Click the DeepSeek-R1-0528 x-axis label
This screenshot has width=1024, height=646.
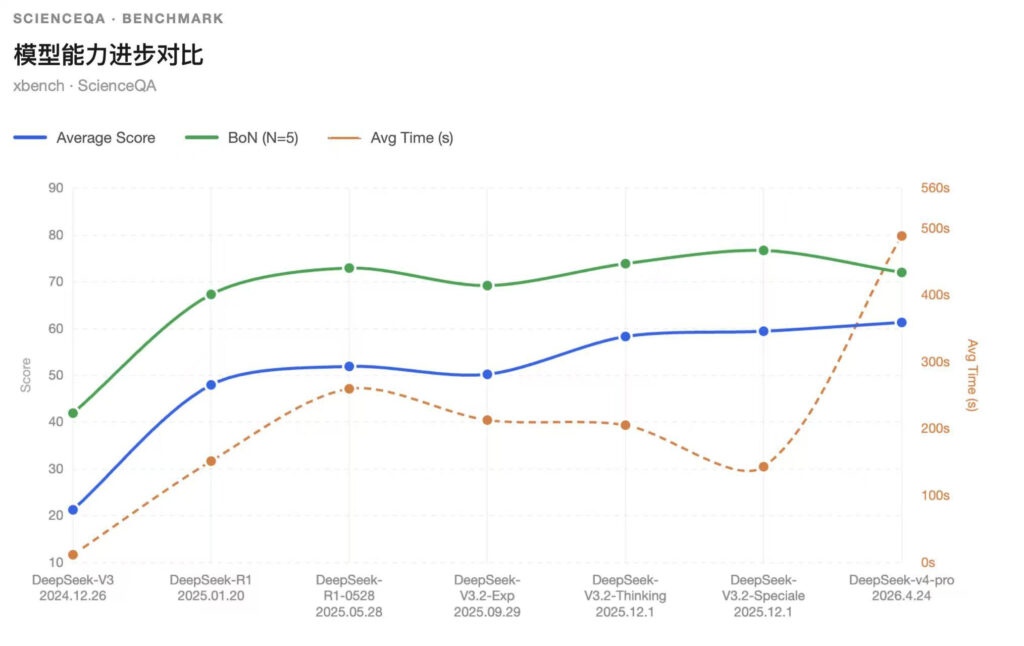click(x=349, y=596)
